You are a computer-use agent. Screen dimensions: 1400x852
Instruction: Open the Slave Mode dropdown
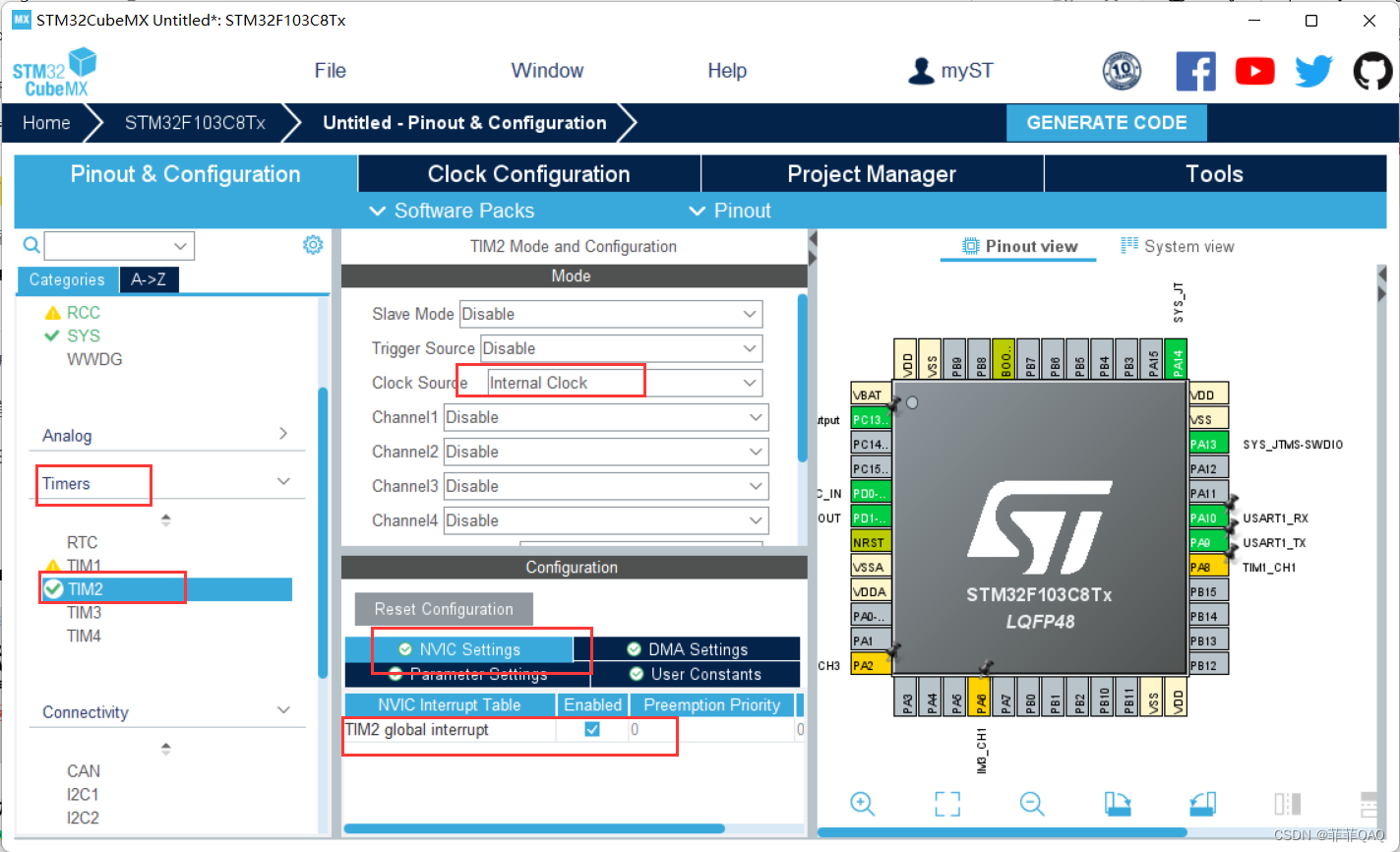click(x=611, y=314)
